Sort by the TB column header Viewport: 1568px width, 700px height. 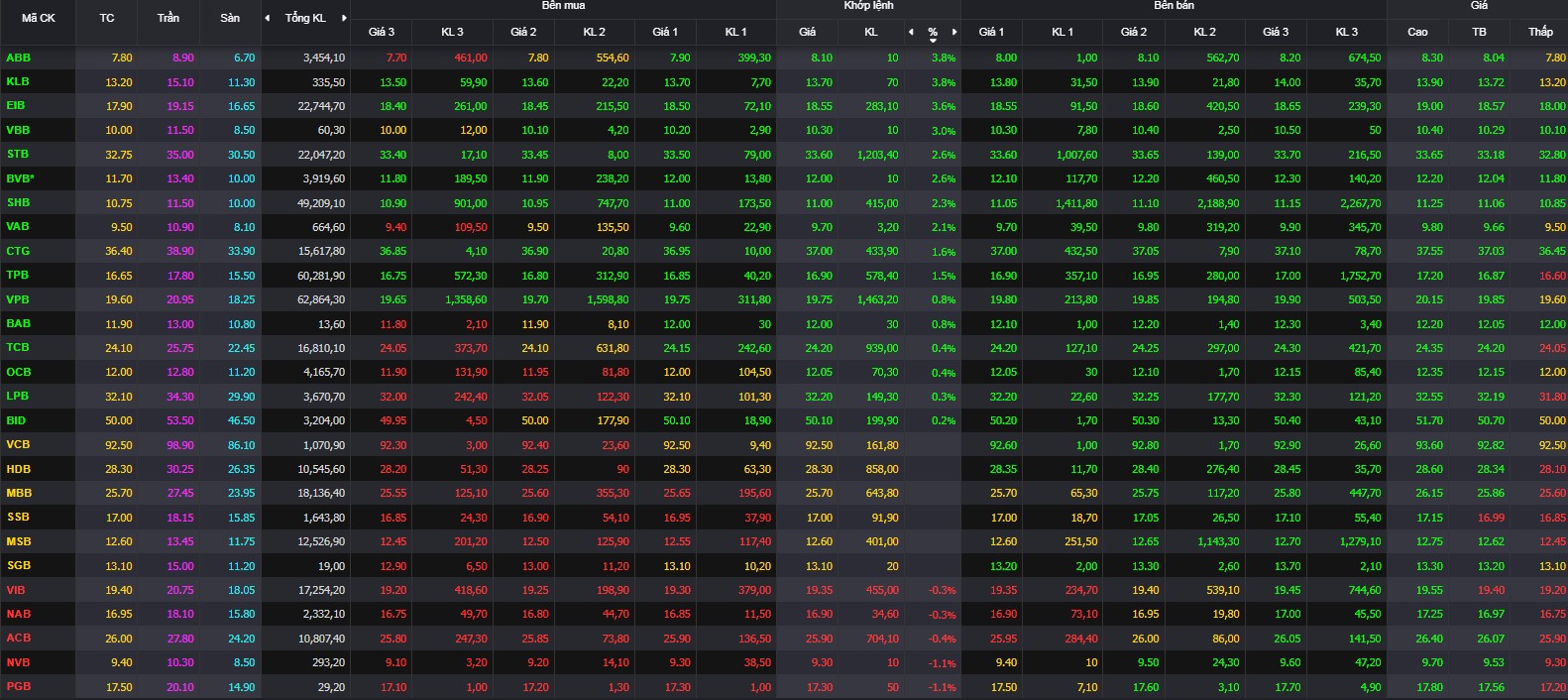coord(1479,32)
